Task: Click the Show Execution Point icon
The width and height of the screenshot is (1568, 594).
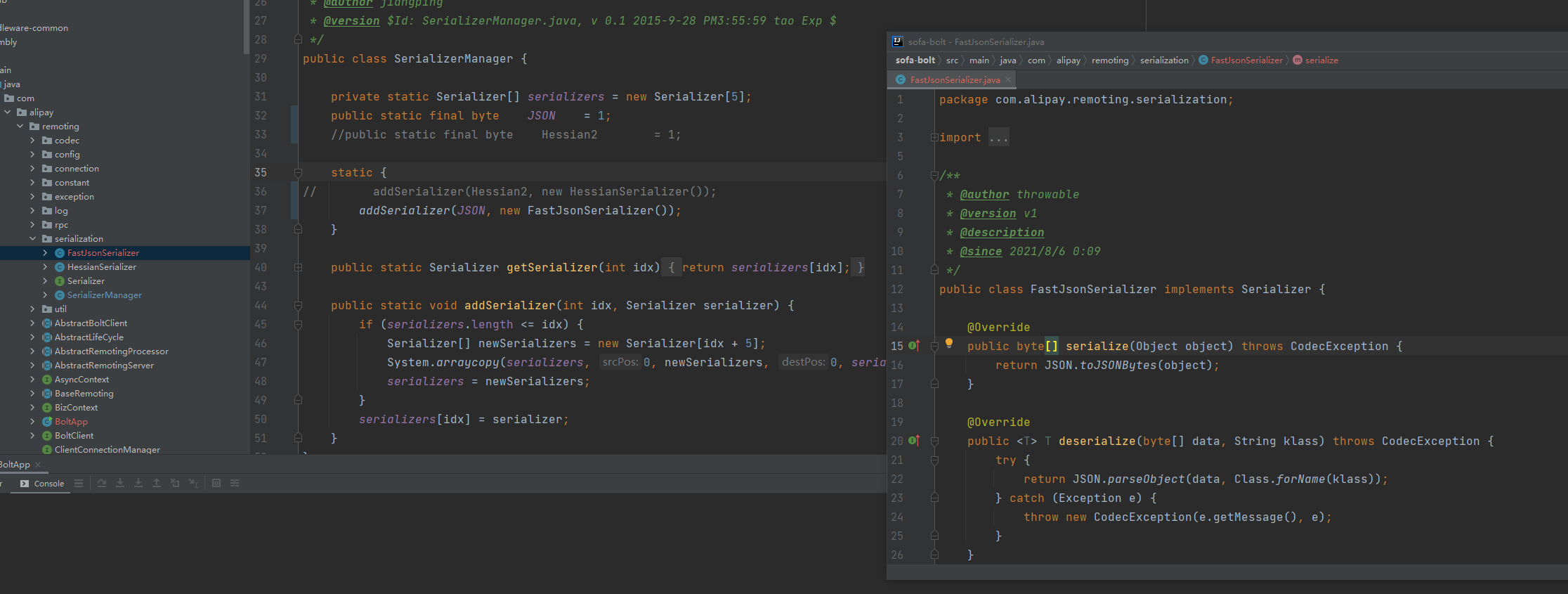Action: coord(102,484)
